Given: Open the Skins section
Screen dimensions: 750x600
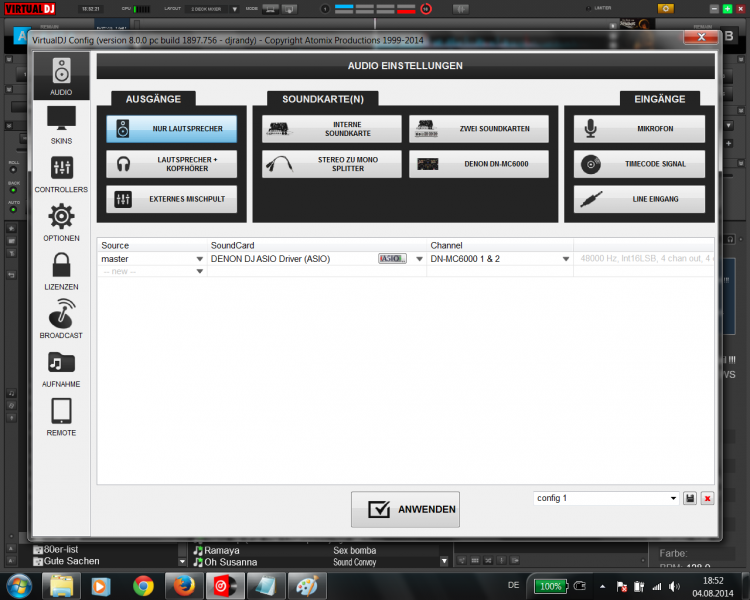Looking at the screenshot, I should [x=61, y=125].
